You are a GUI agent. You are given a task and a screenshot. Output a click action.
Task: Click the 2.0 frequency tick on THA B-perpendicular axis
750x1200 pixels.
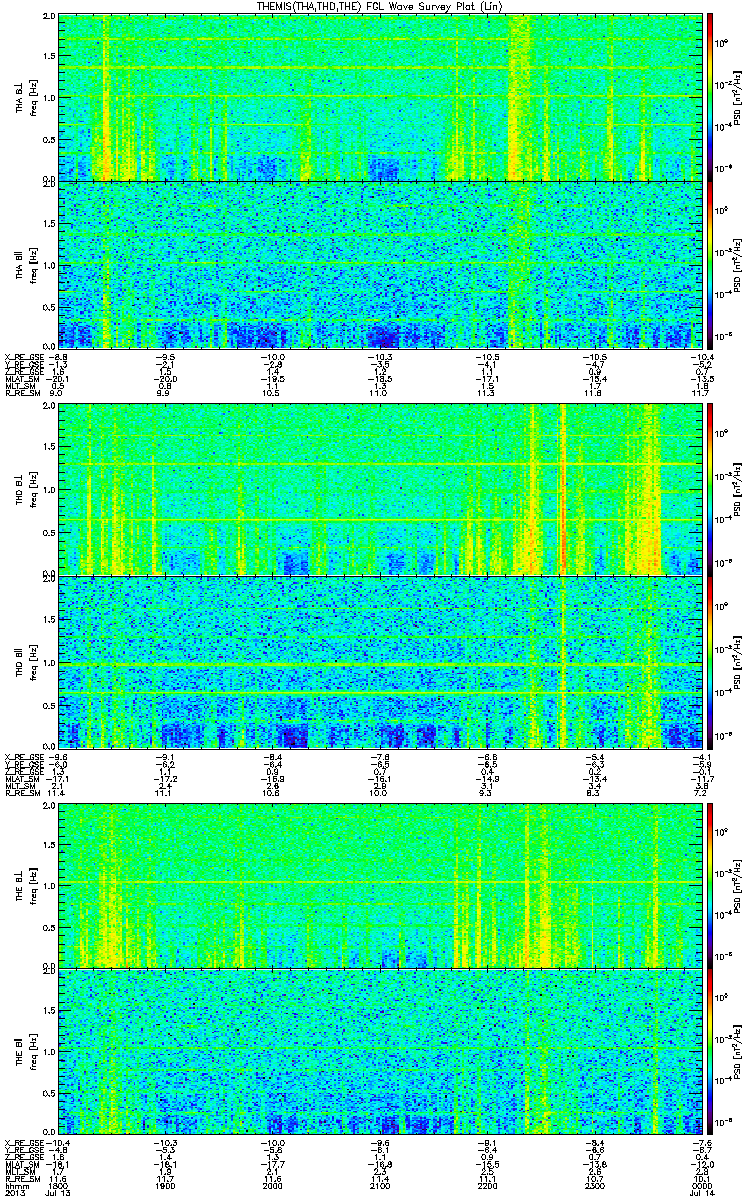(49, 17)
